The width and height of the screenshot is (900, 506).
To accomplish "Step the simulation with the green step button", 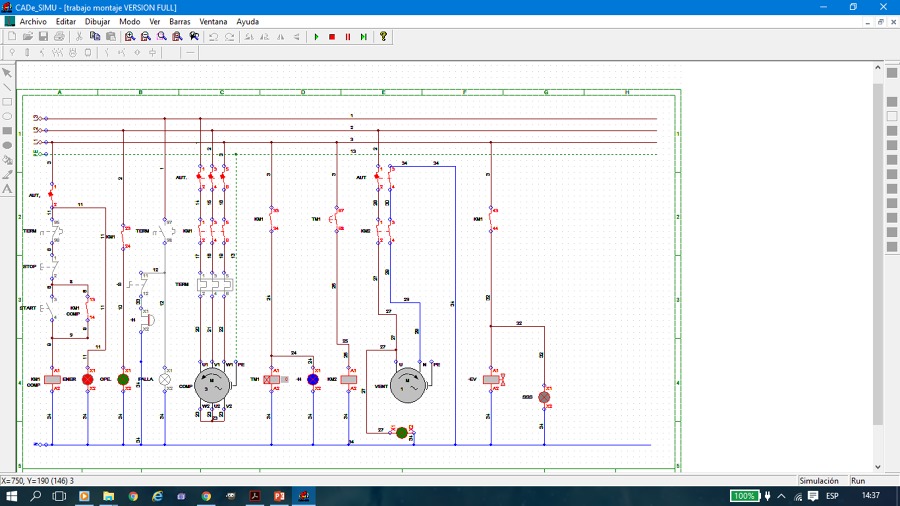I will [363, 37].
